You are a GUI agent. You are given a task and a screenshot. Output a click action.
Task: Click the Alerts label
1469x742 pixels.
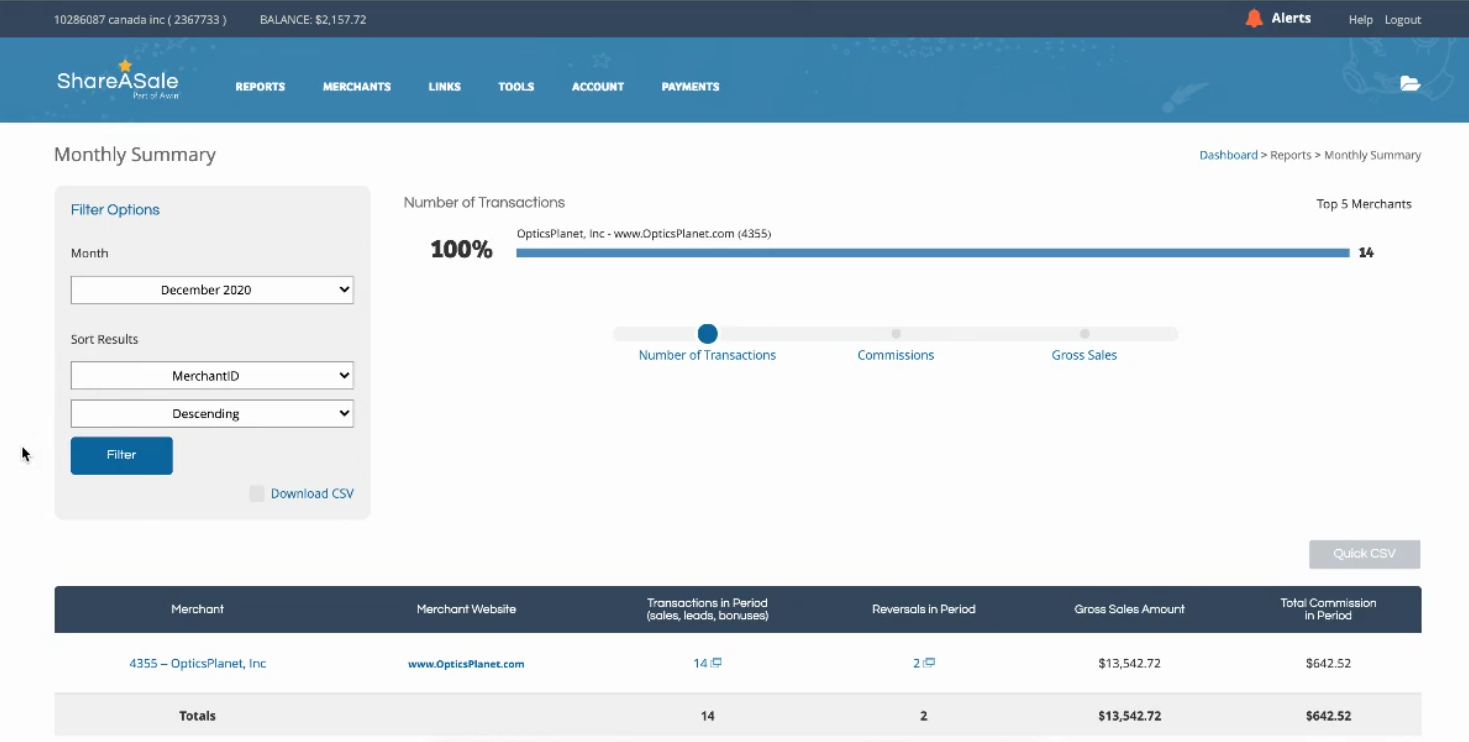click(x=1291, y=18)
